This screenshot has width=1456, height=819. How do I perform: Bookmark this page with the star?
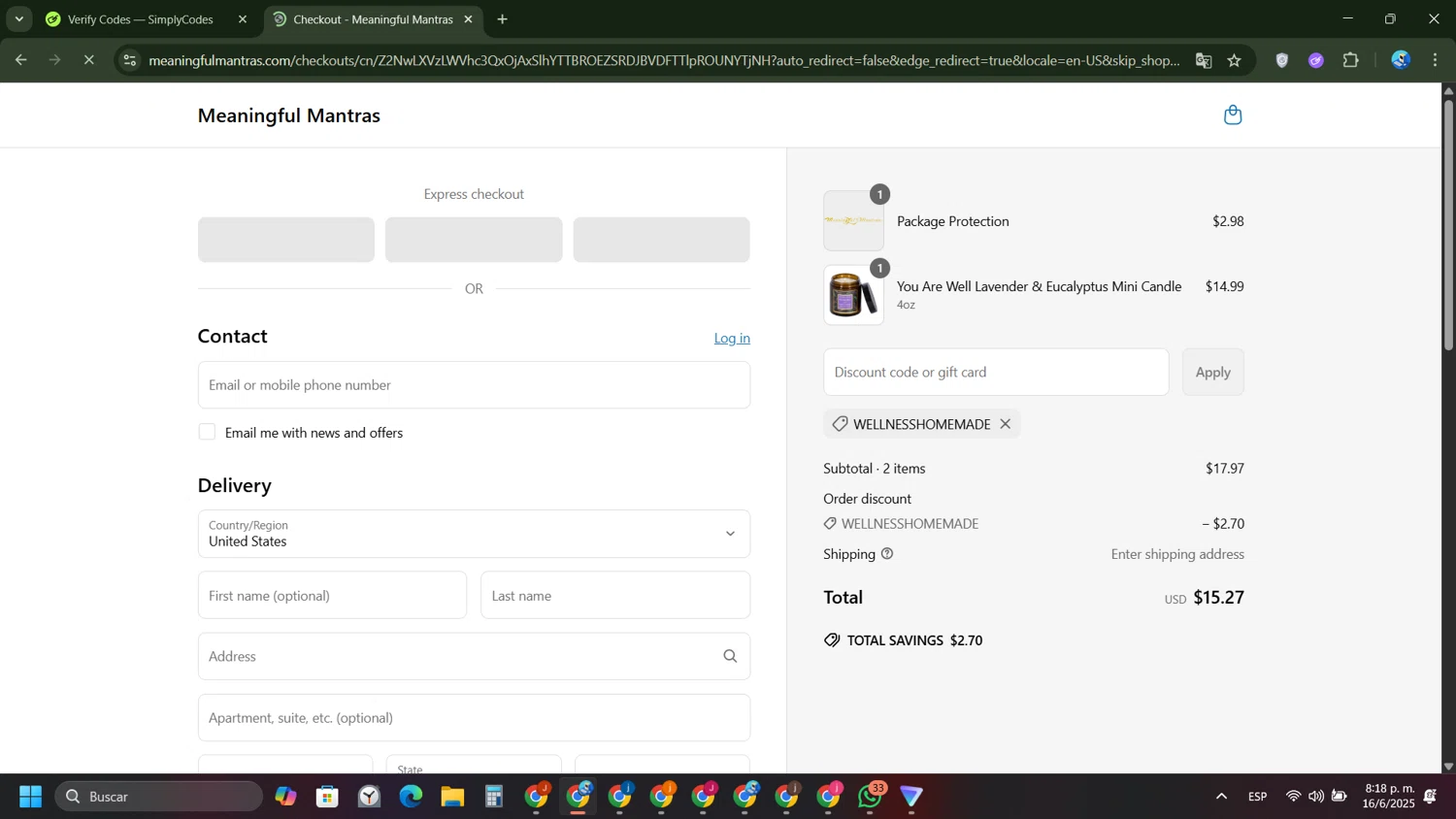click(1235, 60)
